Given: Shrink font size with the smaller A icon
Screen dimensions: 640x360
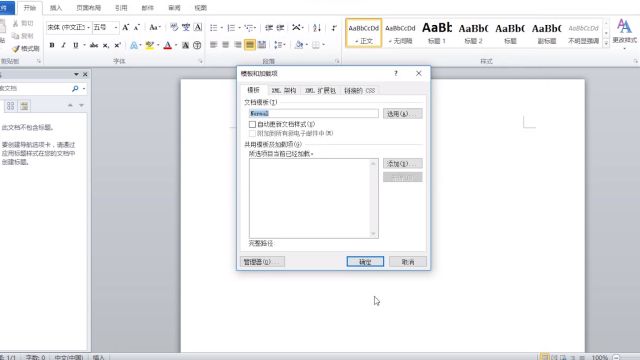Looking at the screenshot, I should (x=137, y=27).
